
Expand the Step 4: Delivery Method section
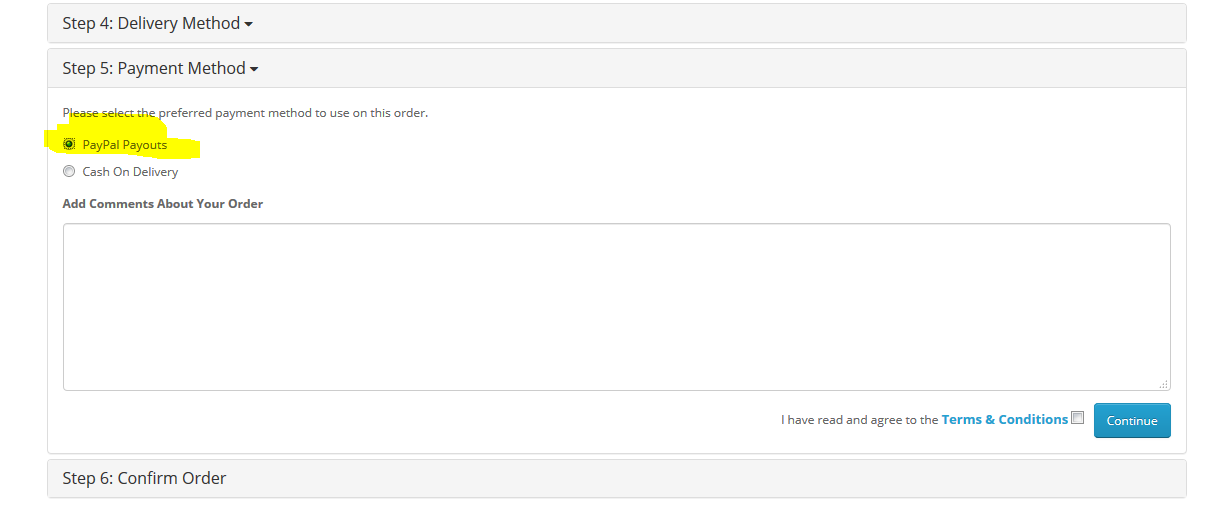[157, 23]
